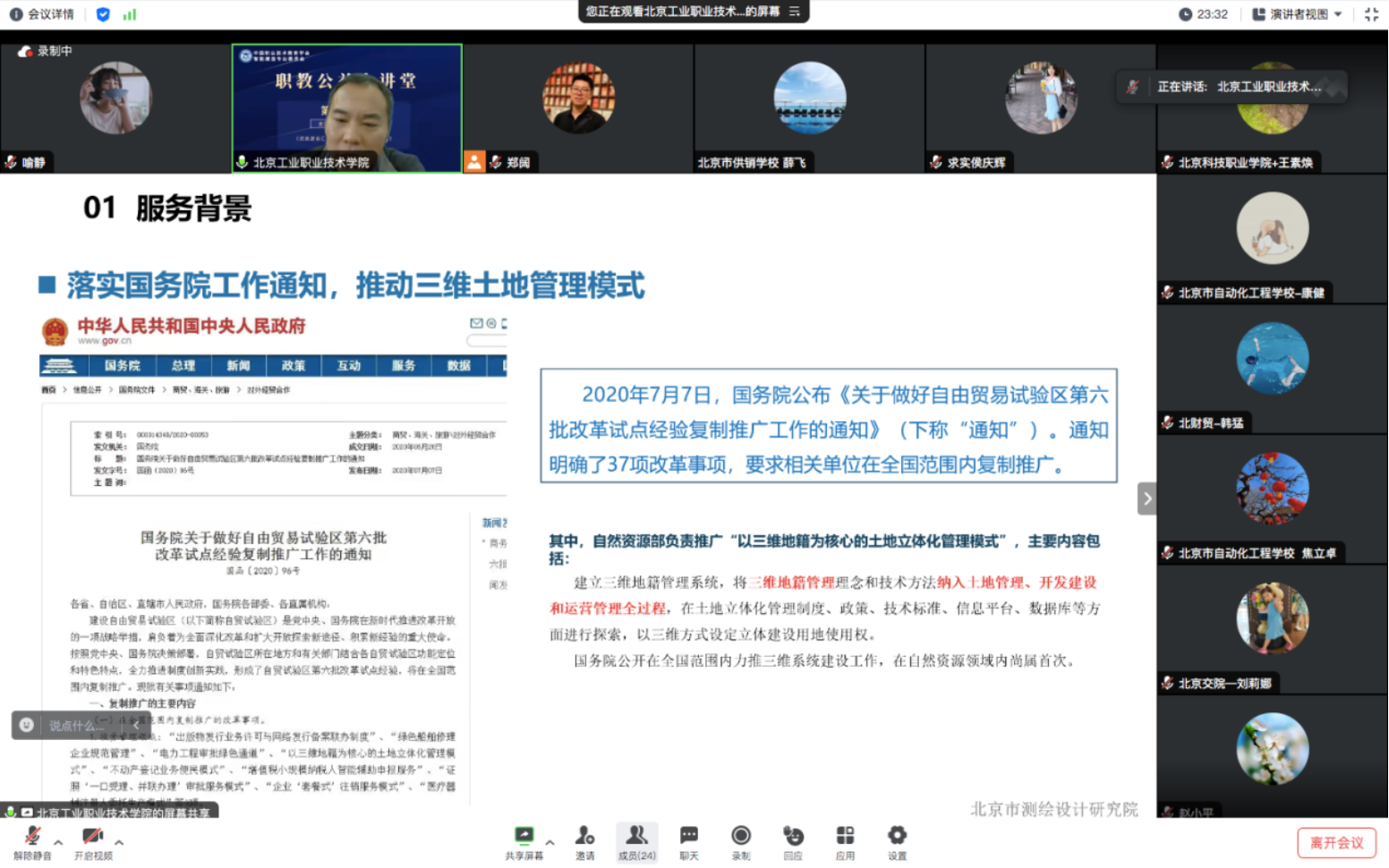Open the 应用 apps panel
This screenshot has width=1389, height=868.
tap(845, 843)
